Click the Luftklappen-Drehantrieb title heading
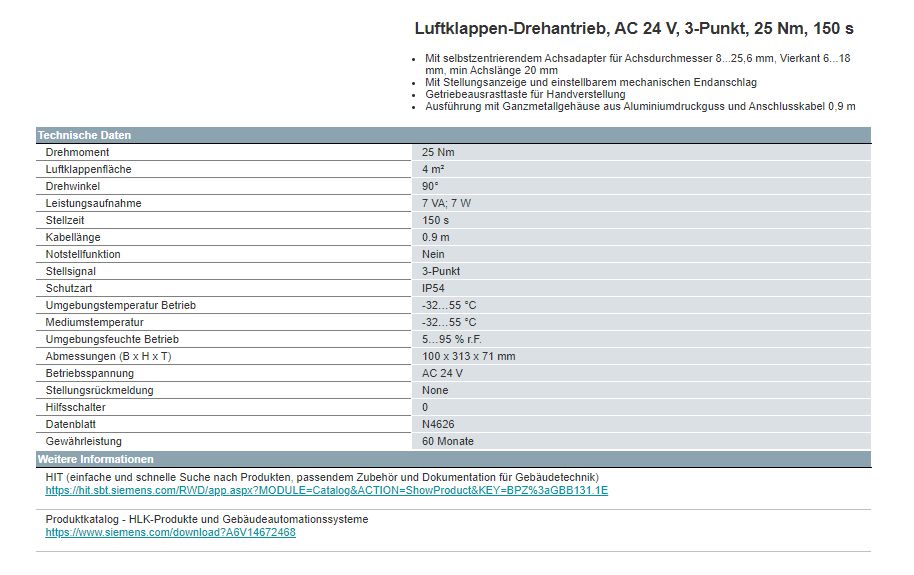The width and height of the screenshot is (914, 575). 634,29
